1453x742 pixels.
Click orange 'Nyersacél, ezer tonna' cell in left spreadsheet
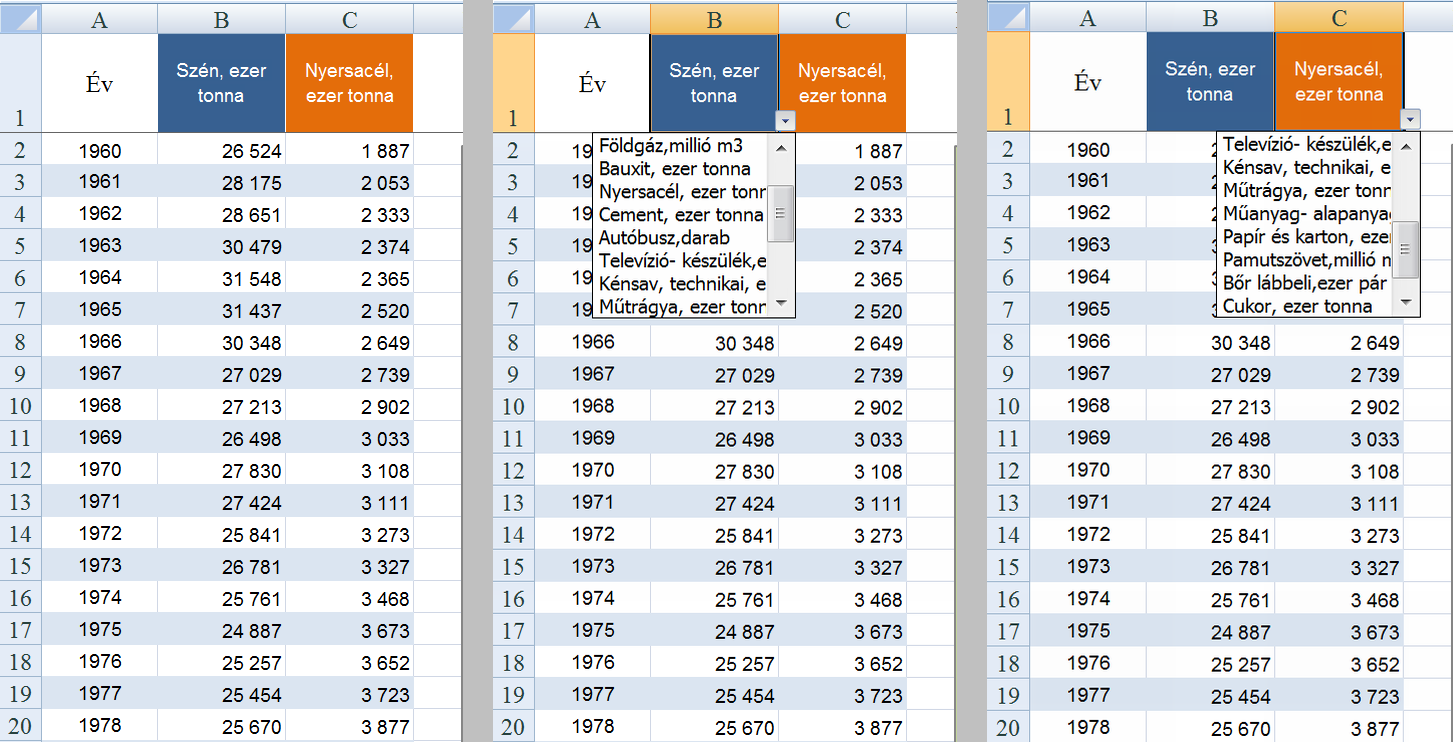pos(349,83)
